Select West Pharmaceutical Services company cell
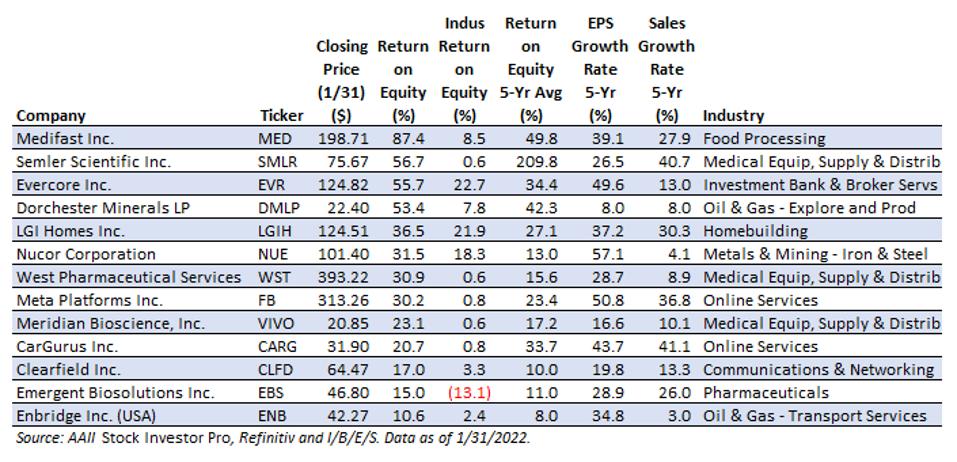 [129, 277]
